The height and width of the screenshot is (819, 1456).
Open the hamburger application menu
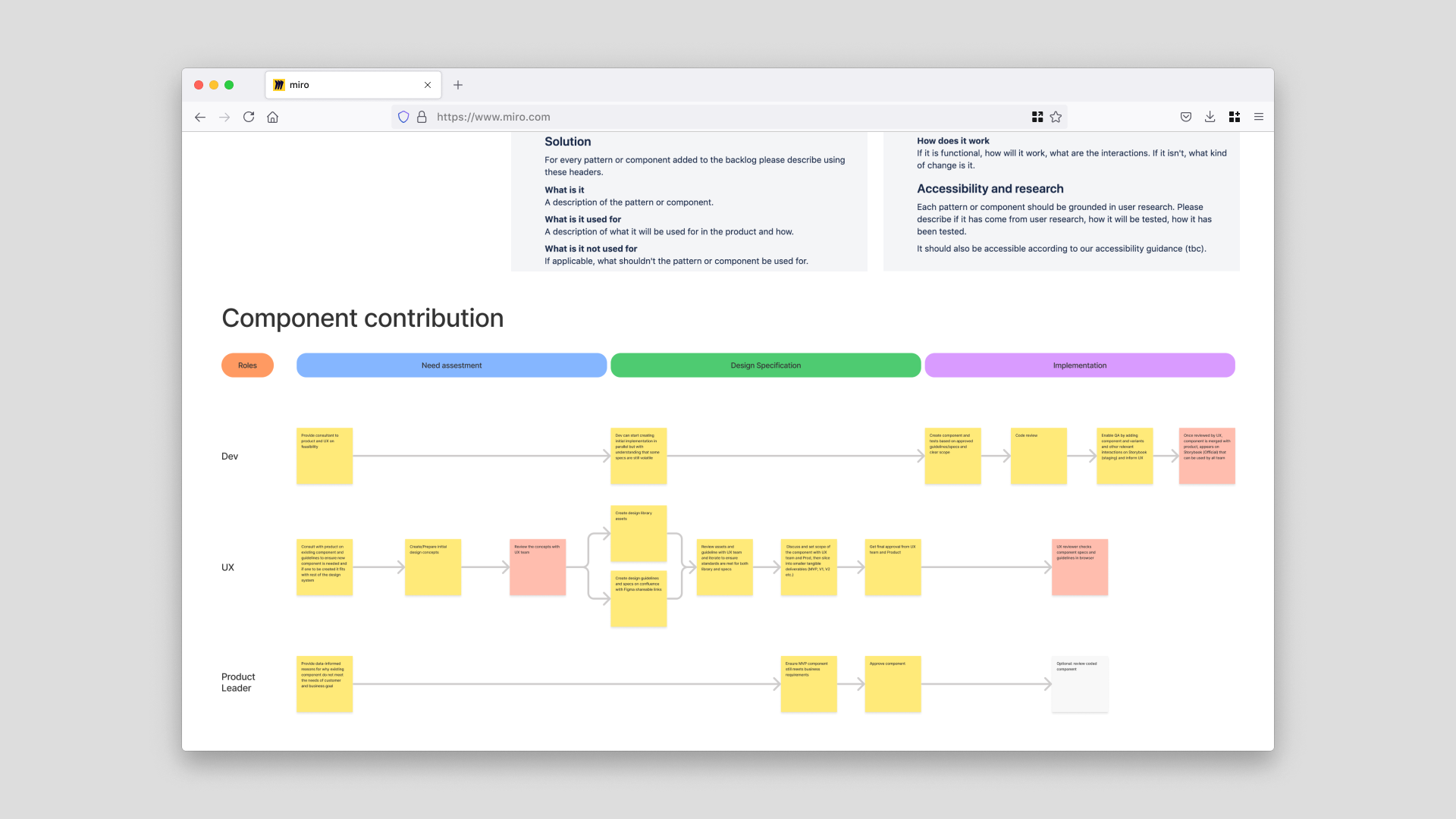[1259, 117]
